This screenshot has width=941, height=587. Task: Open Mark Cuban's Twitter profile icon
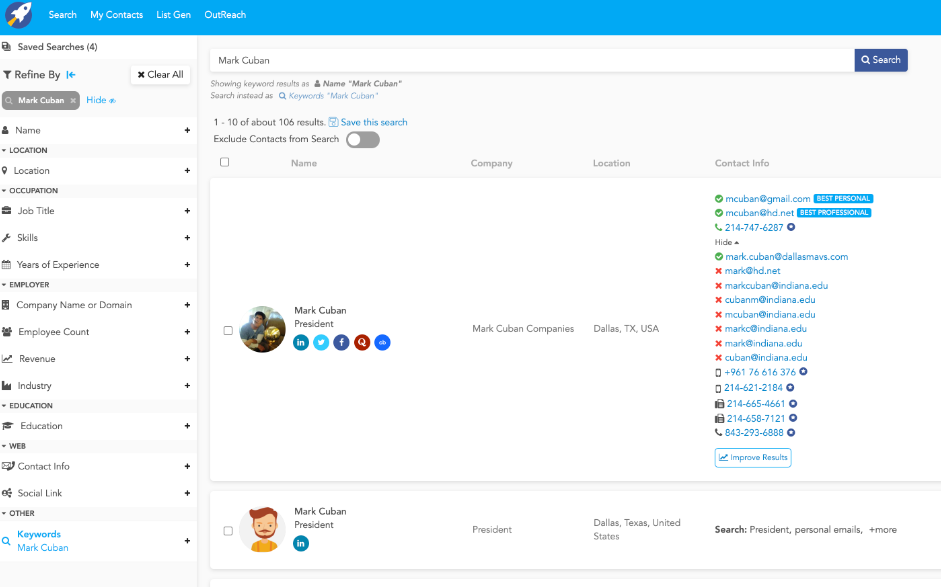pyautogui.click(x=321, y=342)
